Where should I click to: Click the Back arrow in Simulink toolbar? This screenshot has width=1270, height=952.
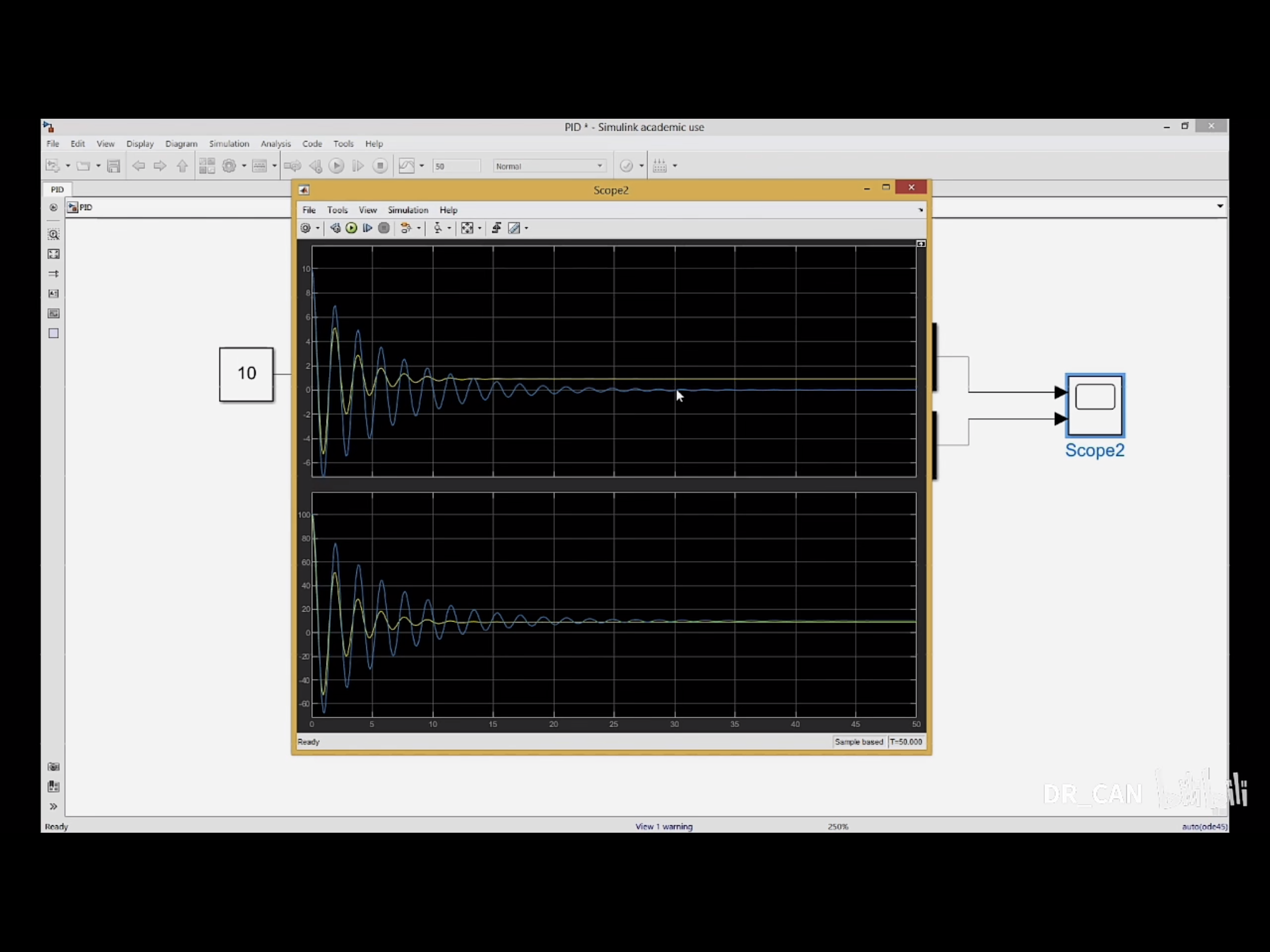coord(138,166)
